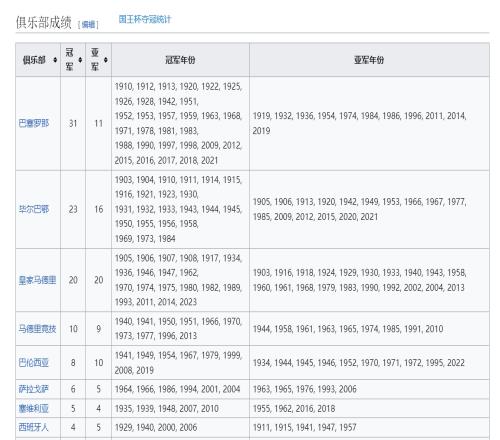Open the 毕尔巴鄂 club link
Screen dimensions: 500x440
tap(34, 209)
